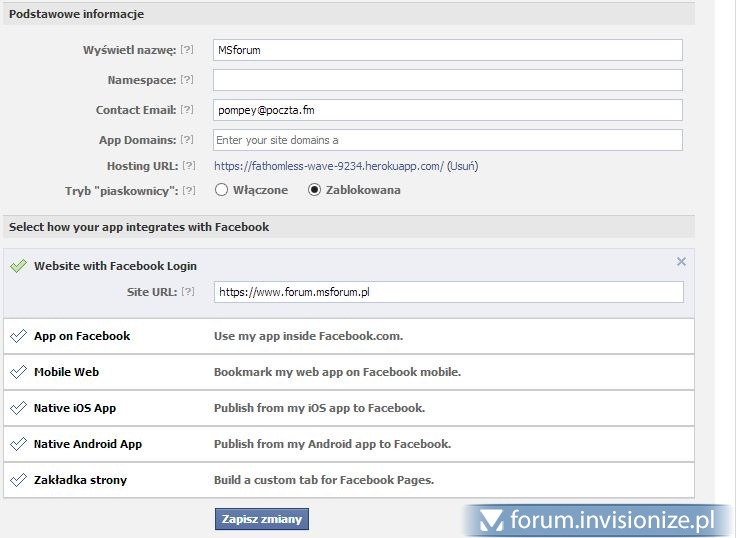Select the Zablokowana sandbox radio button

[315, 190]
